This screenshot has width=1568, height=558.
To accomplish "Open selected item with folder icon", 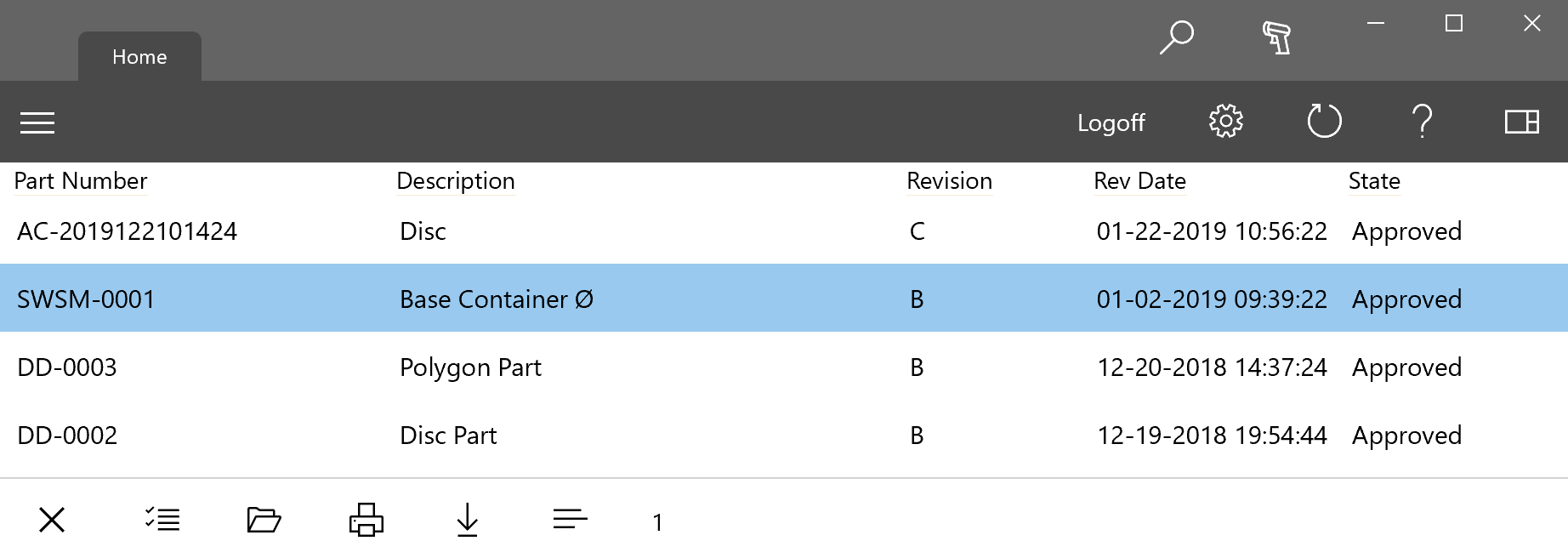I will pos(264,519).
